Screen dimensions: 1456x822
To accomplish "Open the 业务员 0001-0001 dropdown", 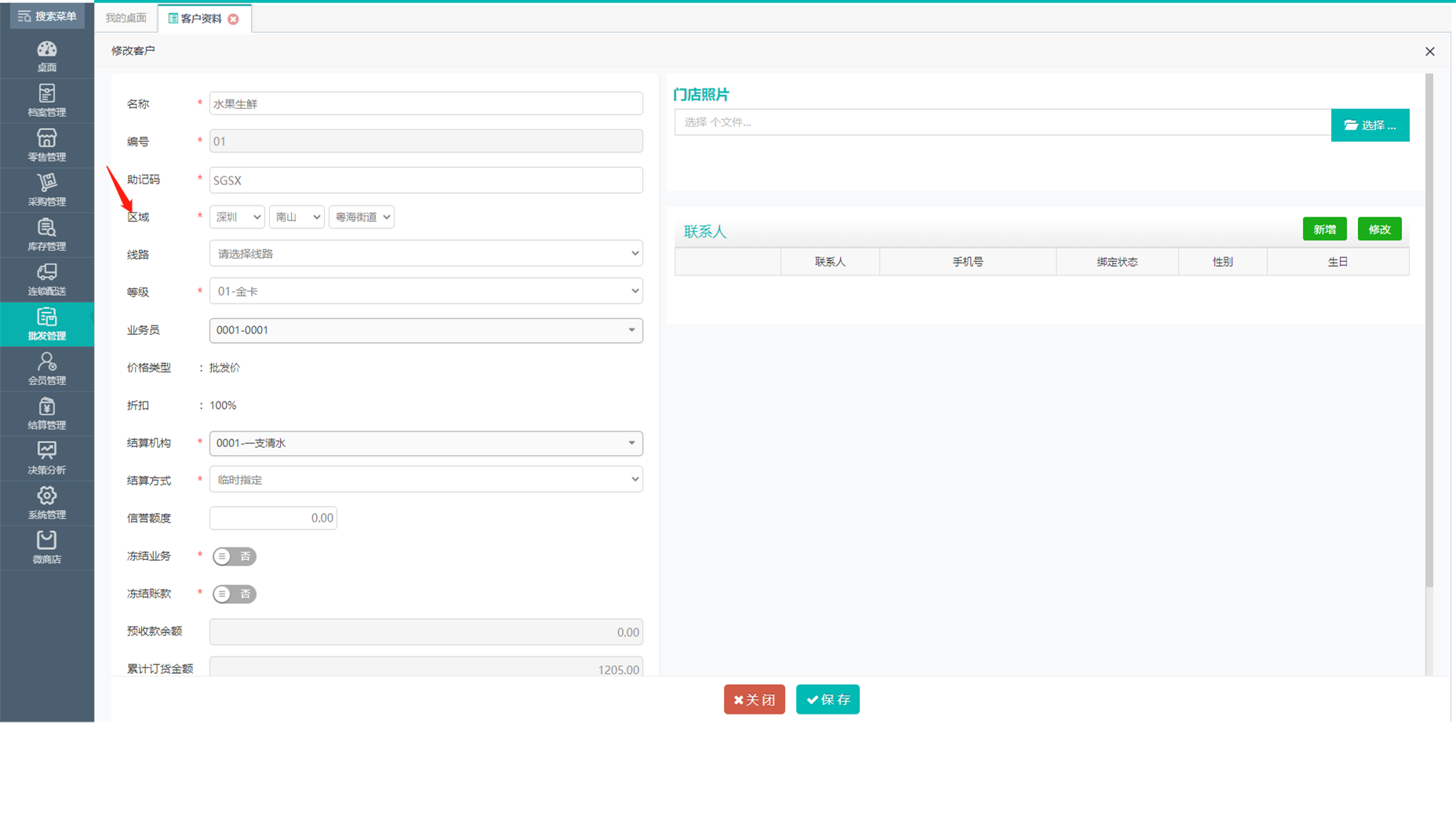I will point(426,330).
